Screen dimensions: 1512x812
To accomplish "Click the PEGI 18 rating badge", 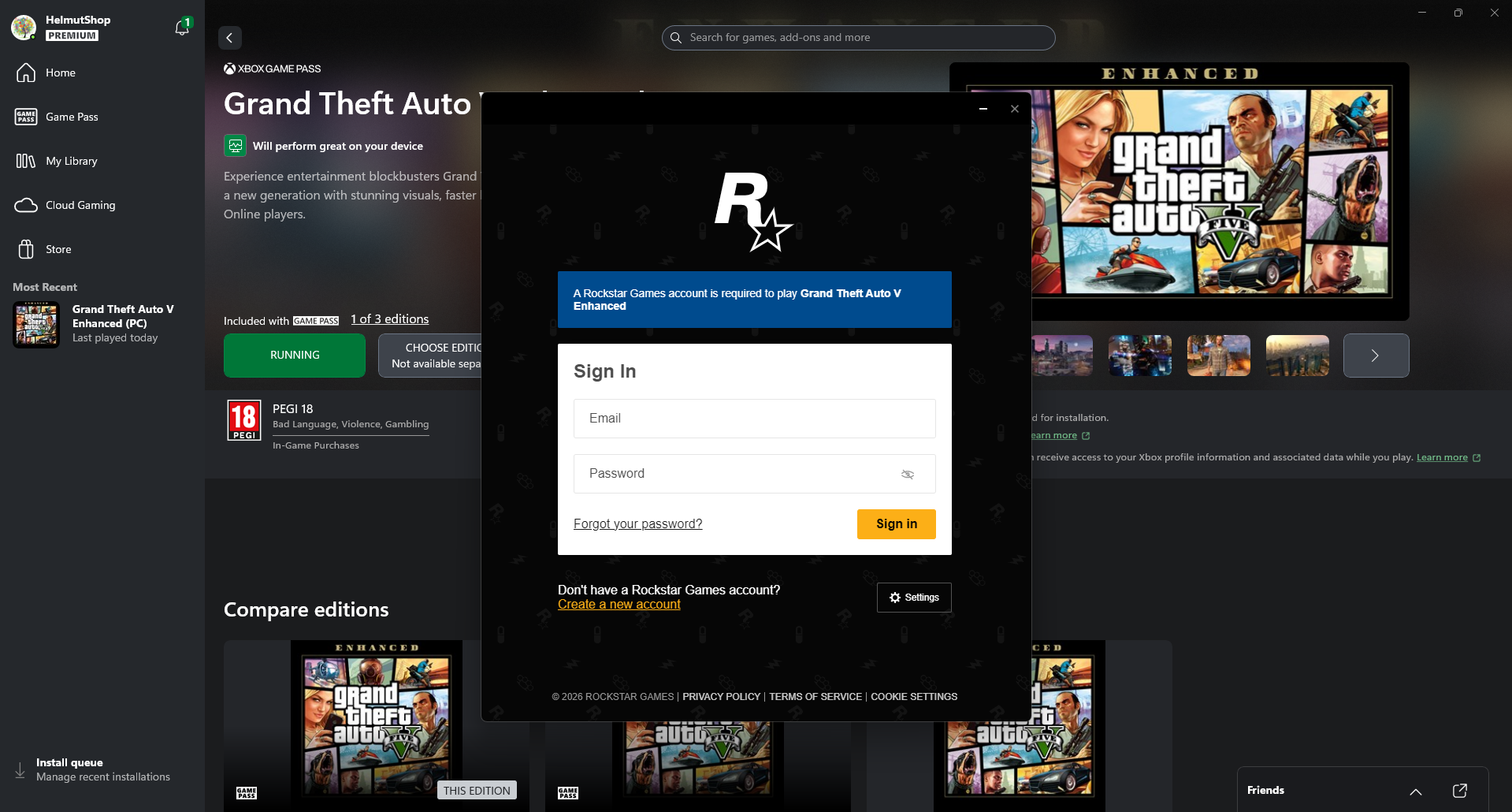I will point(244,420).
